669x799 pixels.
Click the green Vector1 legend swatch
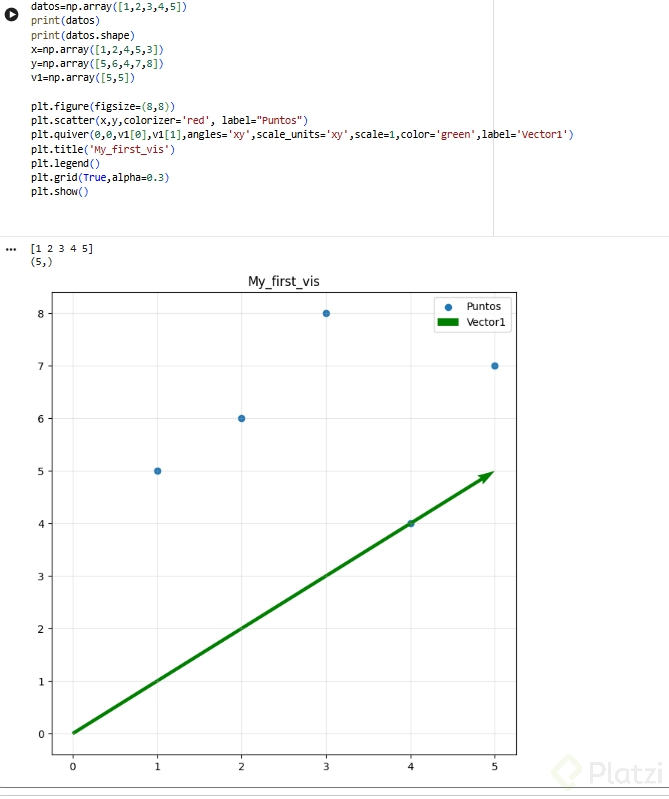448,322
